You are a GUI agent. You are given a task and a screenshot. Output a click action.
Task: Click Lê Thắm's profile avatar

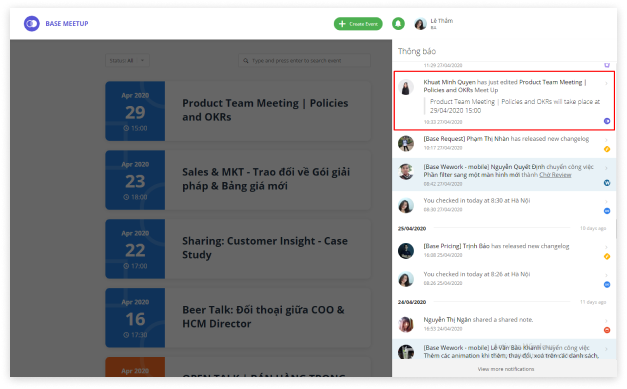[420, 24]
